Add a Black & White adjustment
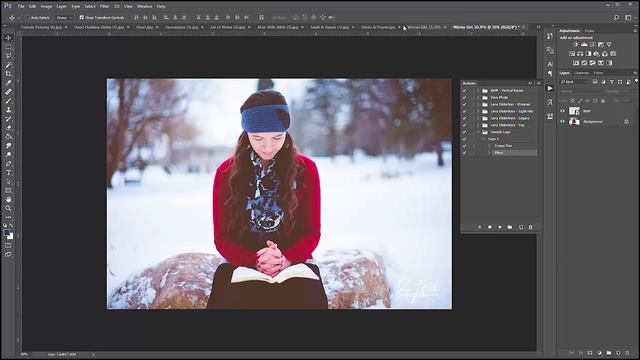Screen dimensions: 640x360 (588, 54)
